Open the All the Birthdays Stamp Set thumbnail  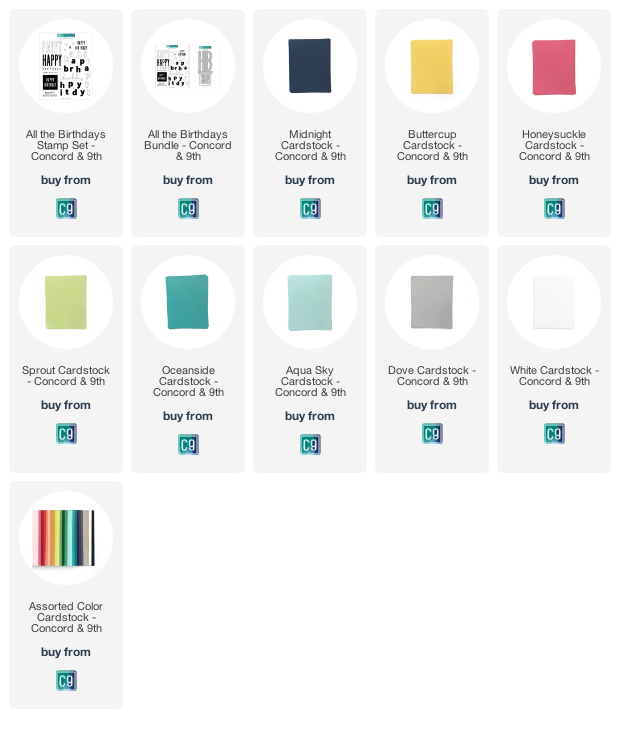point(66,66)
